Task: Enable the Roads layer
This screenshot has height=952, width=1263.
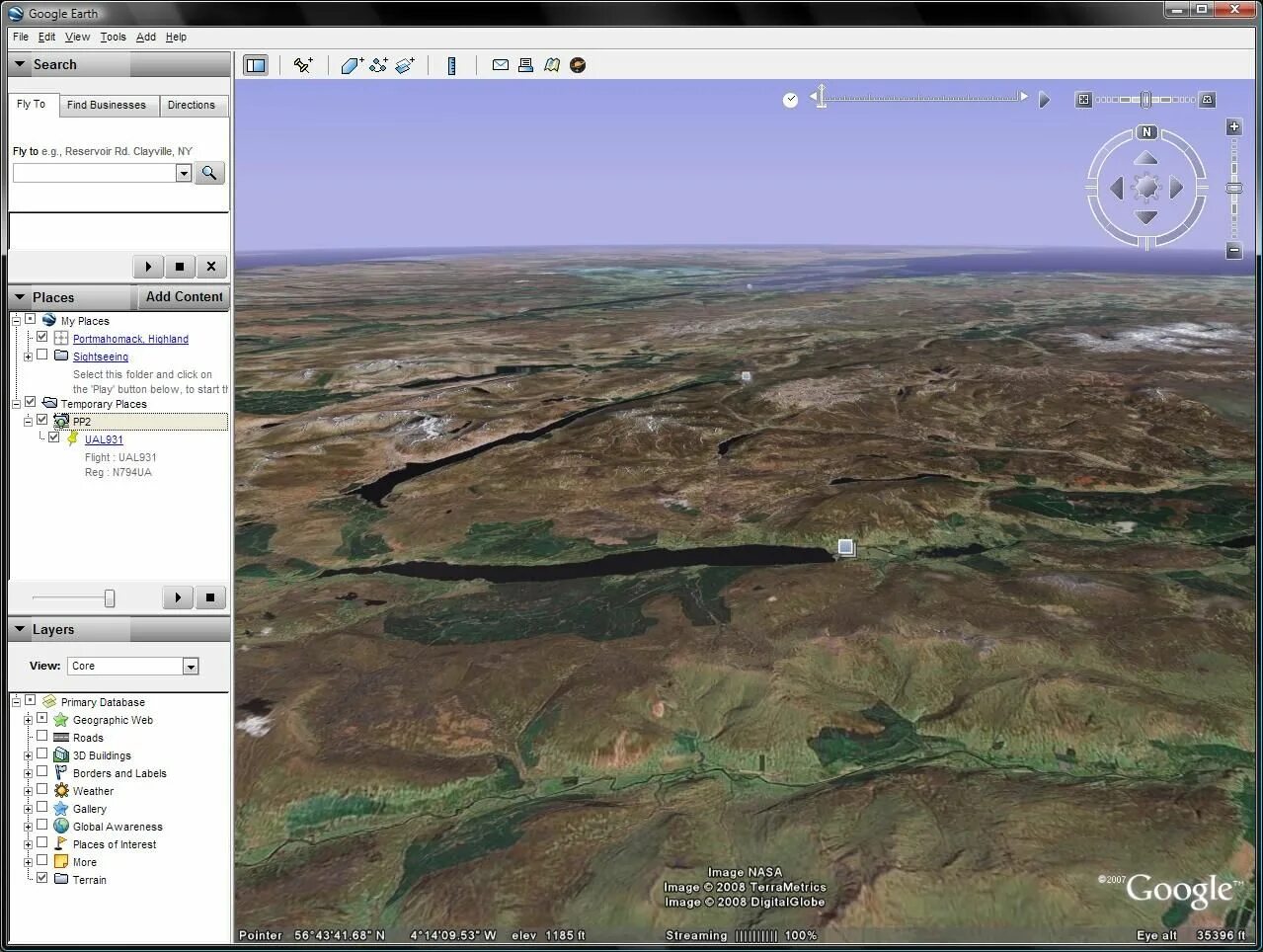Action: 42,736
